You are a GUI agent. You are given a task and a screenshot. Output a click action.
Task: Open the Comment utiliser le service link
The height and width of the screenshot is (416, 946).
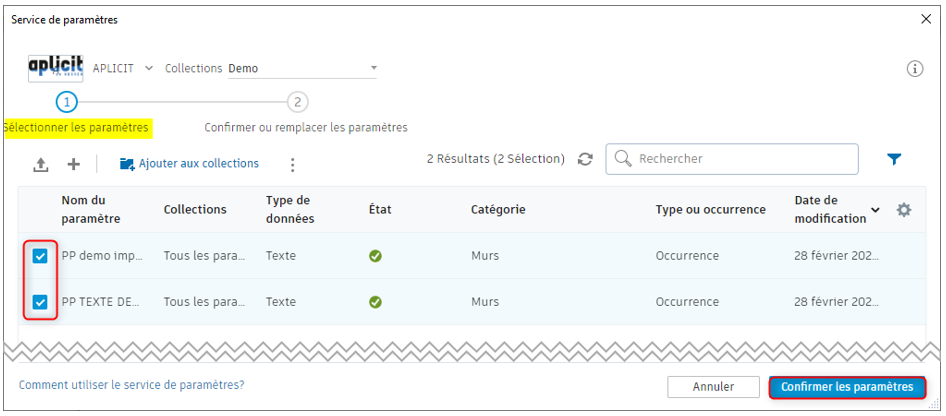pyautogui.click(x=131, y=384)
